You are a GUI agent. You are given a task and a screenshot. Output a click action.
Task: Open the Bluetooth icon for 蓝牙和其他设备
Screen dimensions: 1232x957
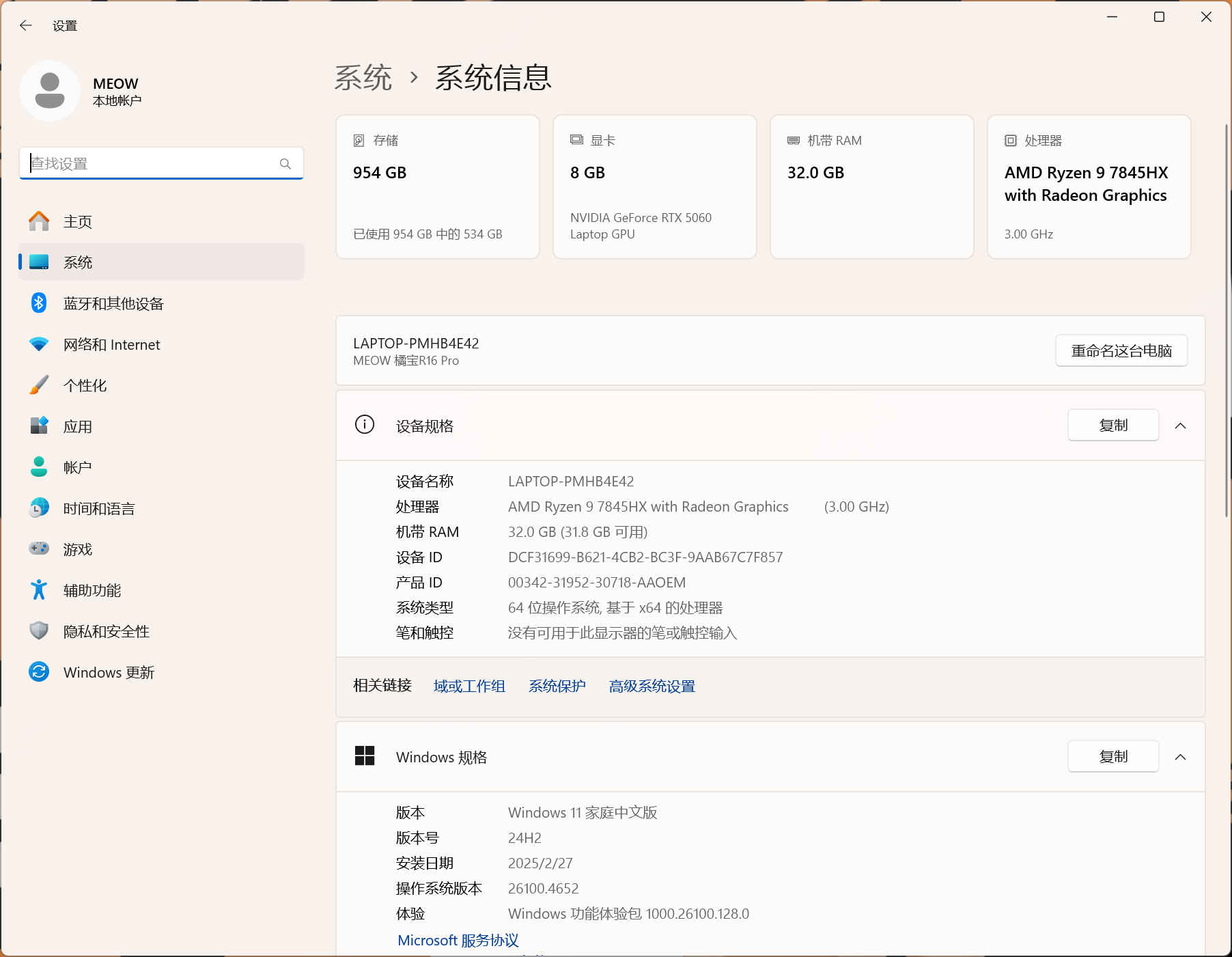39,303
